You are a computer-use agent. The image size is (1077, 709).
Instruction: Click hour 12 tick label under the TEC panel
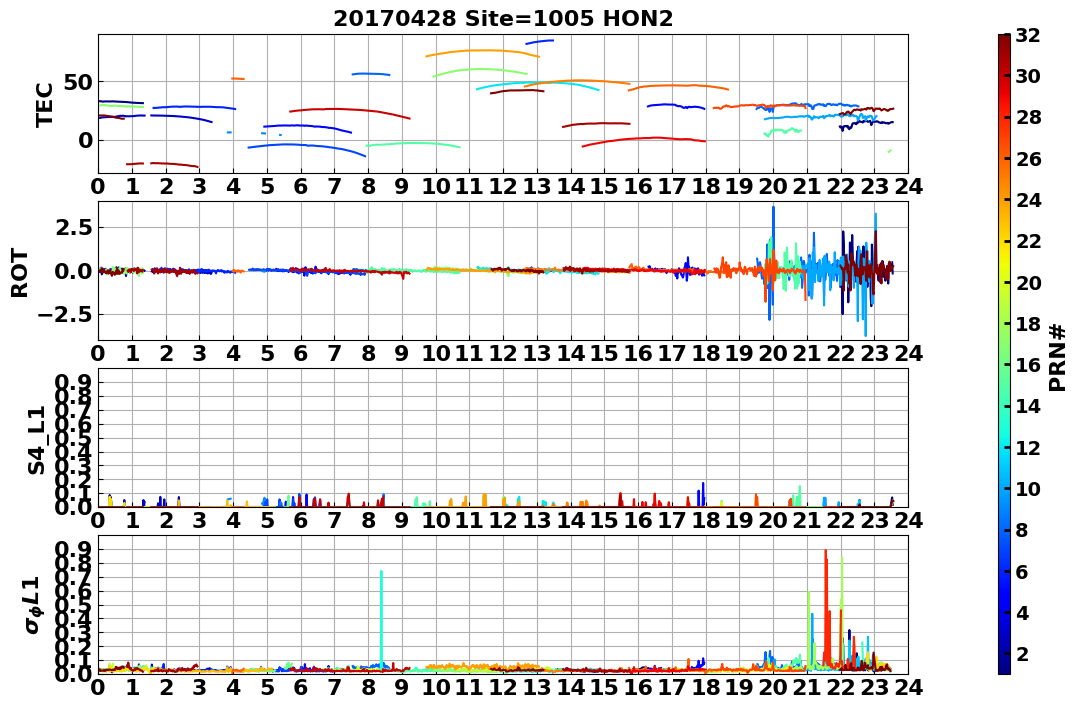(503, 186)
